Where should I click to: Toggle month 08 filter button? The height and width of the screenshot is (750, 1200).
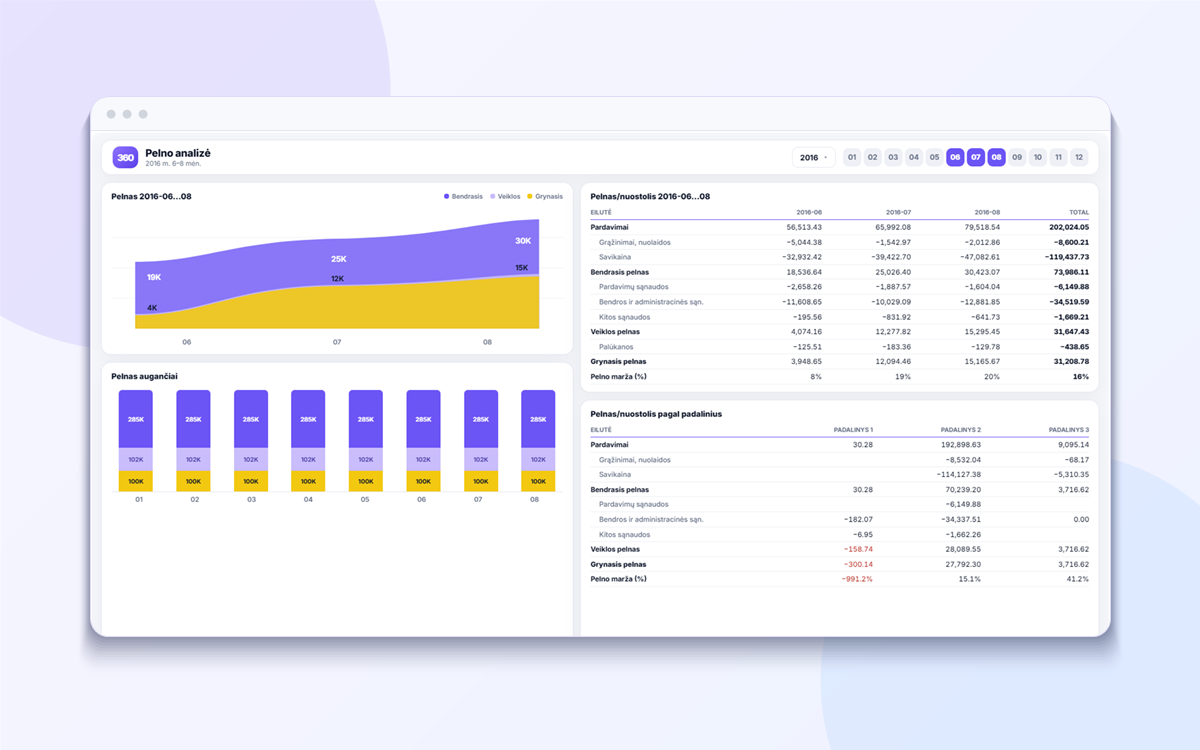click(x=996, y=157)
